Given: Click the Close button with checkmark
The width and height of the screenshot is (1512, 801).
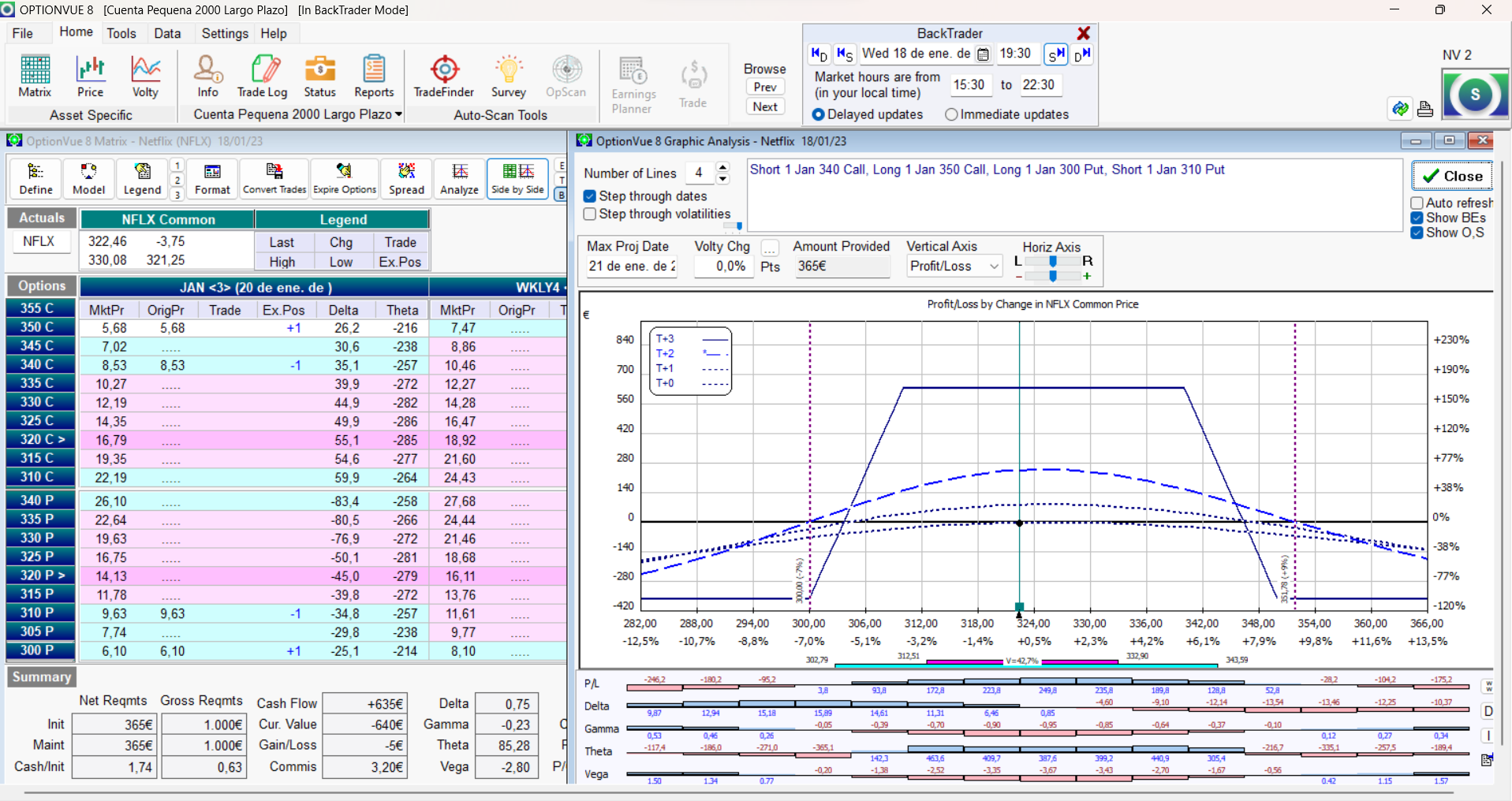Looking at the screenshot, I should point(1452,177).
